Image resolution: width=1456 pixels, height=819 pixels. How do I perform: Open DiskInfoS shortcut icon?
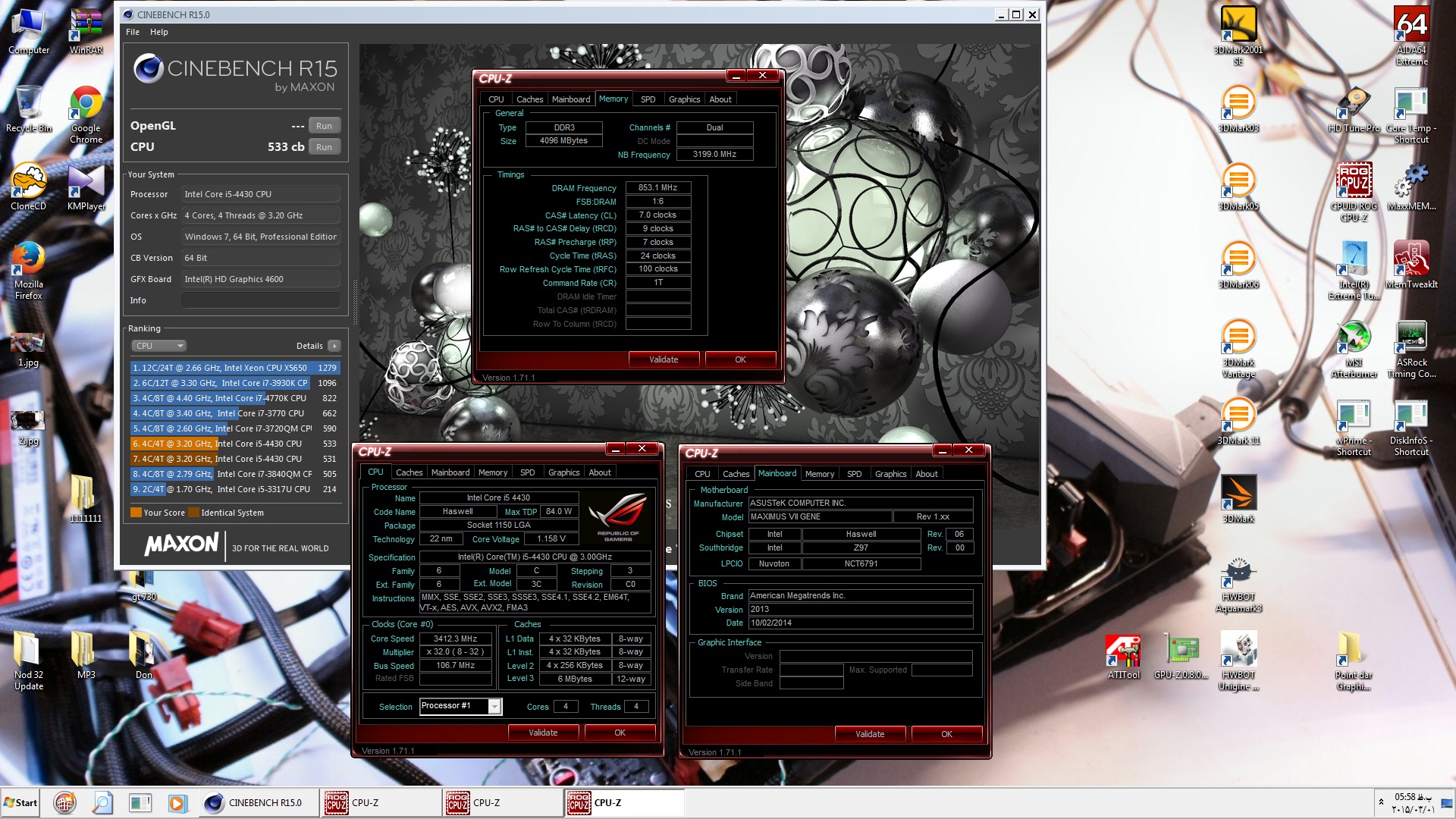coord(1411,426)
